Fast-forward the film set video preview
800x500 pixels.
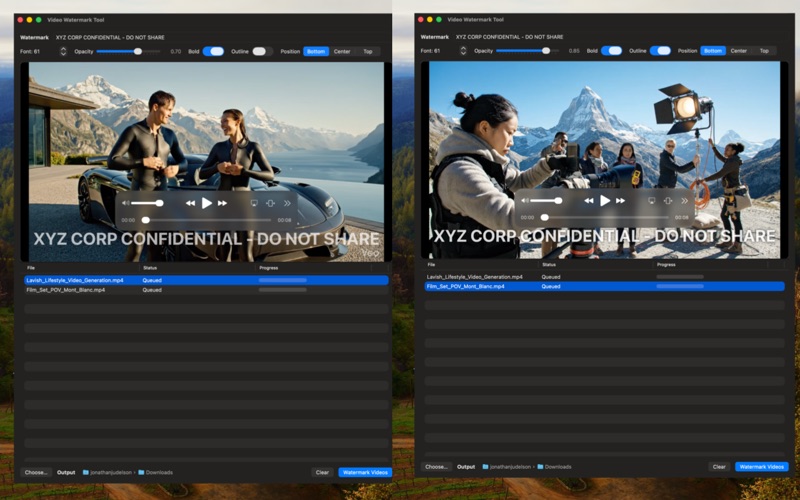621,201
